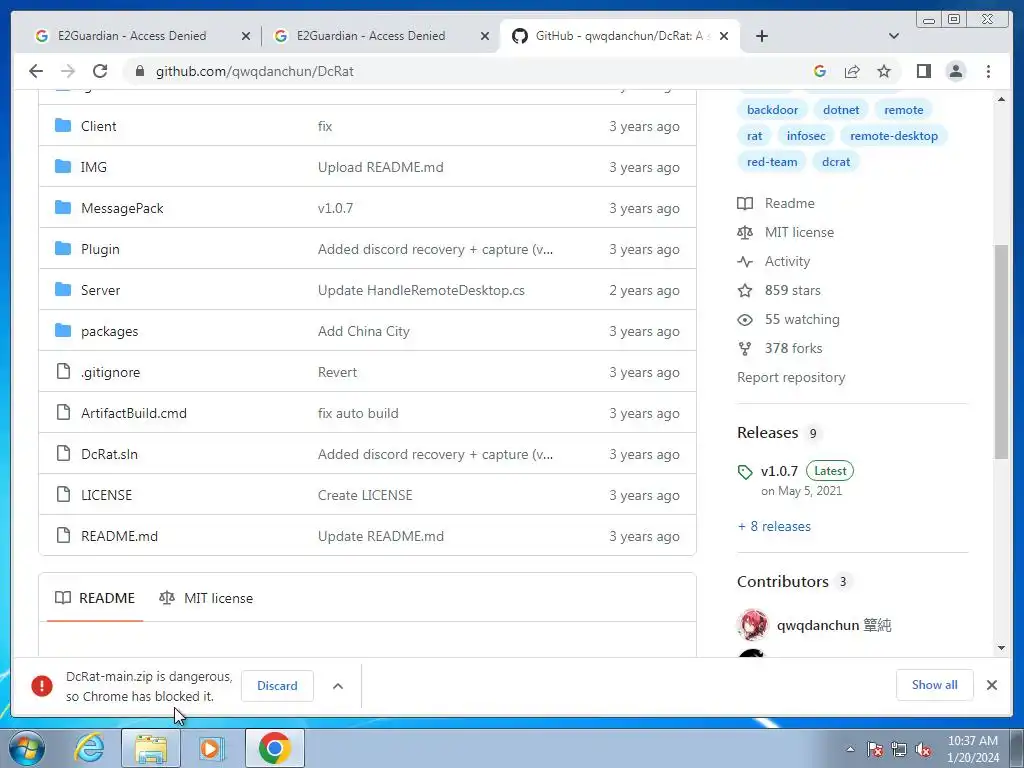Go back with the browser back arrow
Viewport: 1024px width, 768px height.
[x=36, y=71]
